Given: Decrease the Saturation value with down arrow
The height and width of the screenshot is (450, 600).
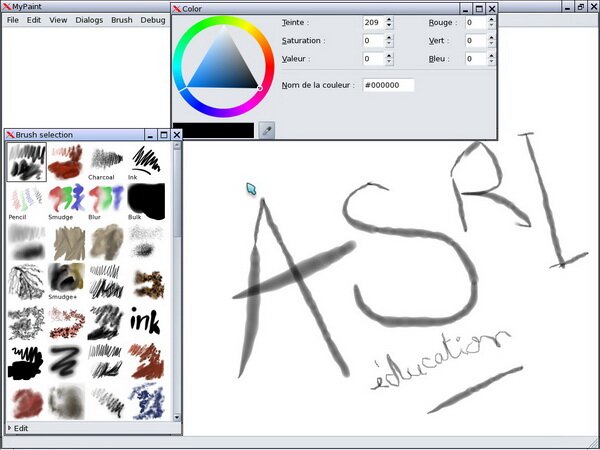Looking at the screenshot, I should [x=389, y=44].
